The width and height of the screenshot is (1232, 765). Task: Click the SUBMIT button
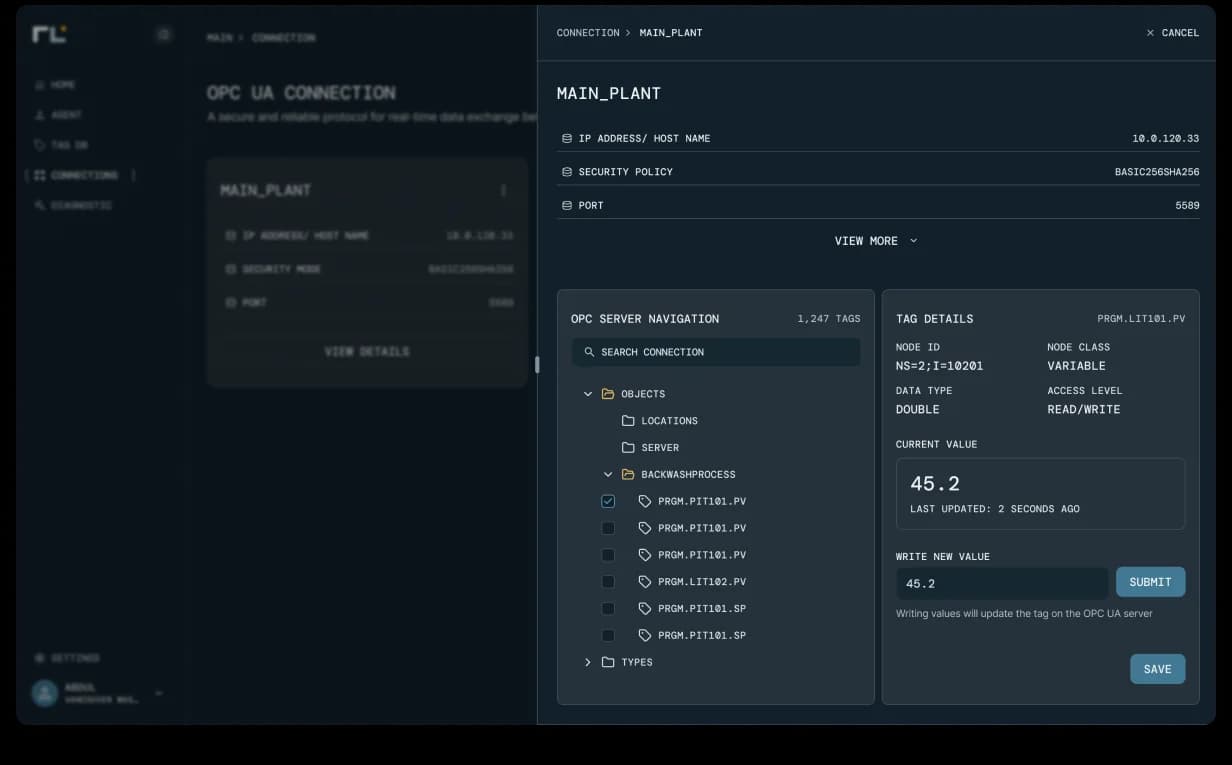1150,582
